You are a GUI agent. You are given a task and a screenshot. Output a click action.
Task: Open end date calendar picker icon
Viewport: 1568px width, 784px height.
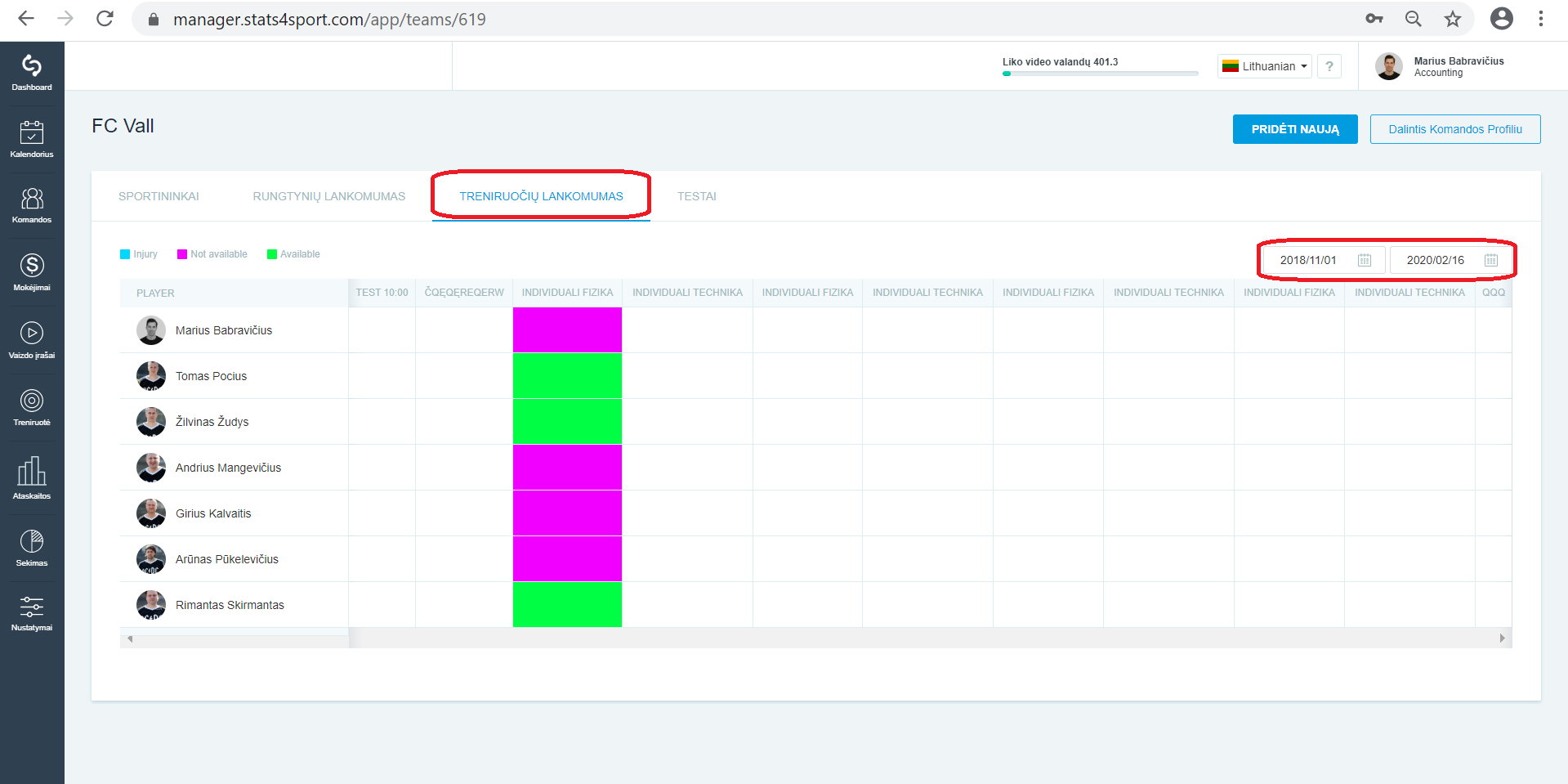click(1491, 260)
